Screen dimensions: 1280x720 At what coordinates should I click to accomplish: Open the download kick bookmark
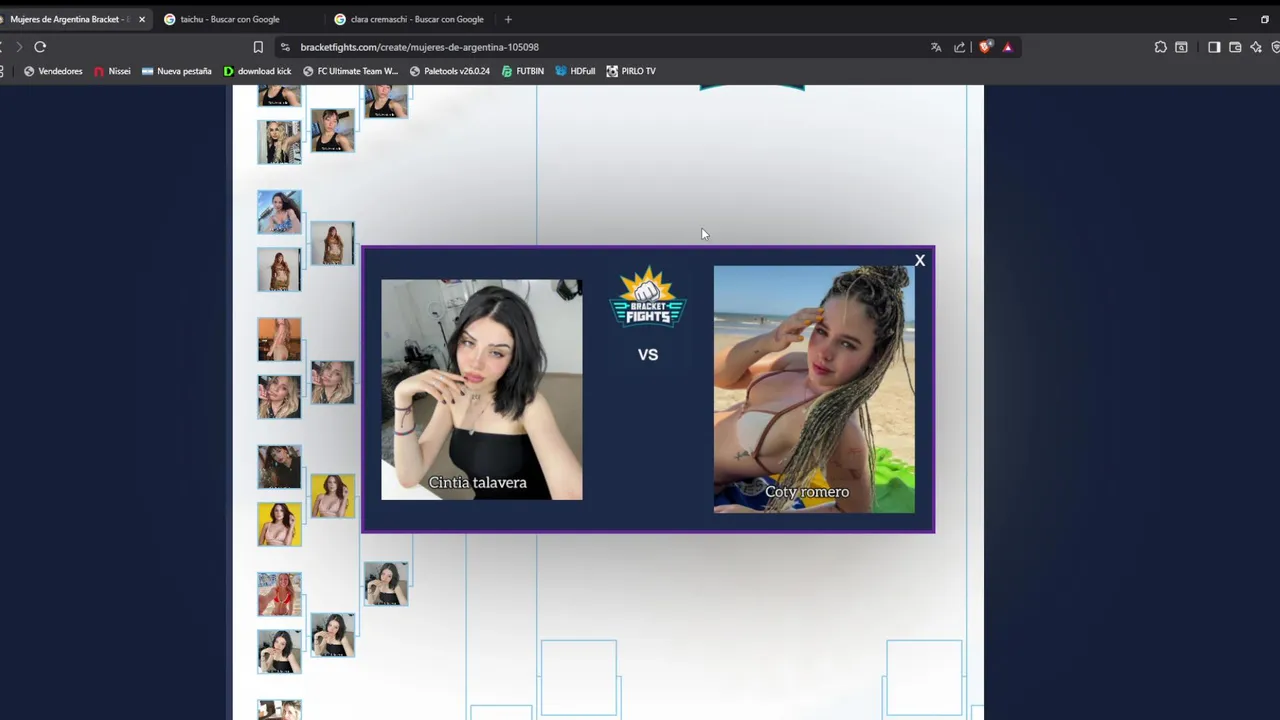pyautogui.click(x=257, y=71)
